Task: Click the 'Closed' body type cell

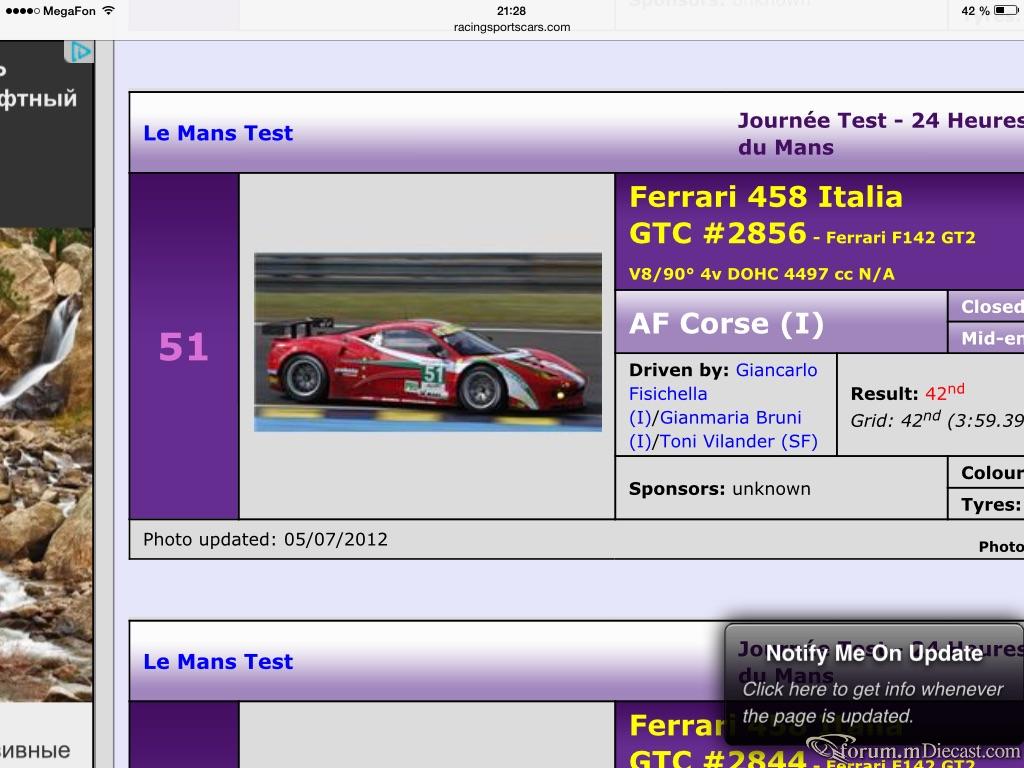Action: click(x=985, y=306)
